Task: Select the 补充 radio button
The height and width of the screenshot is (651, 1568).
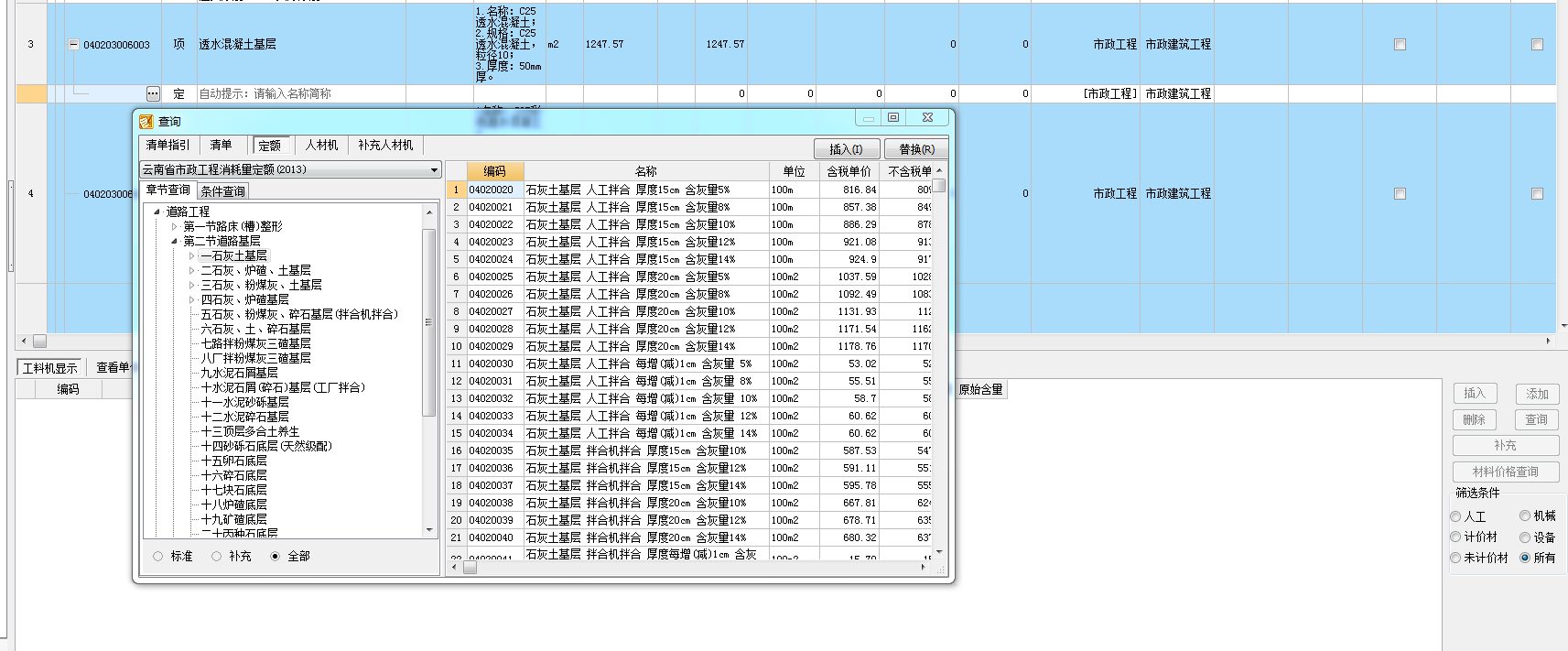Action: coord(217,556)
